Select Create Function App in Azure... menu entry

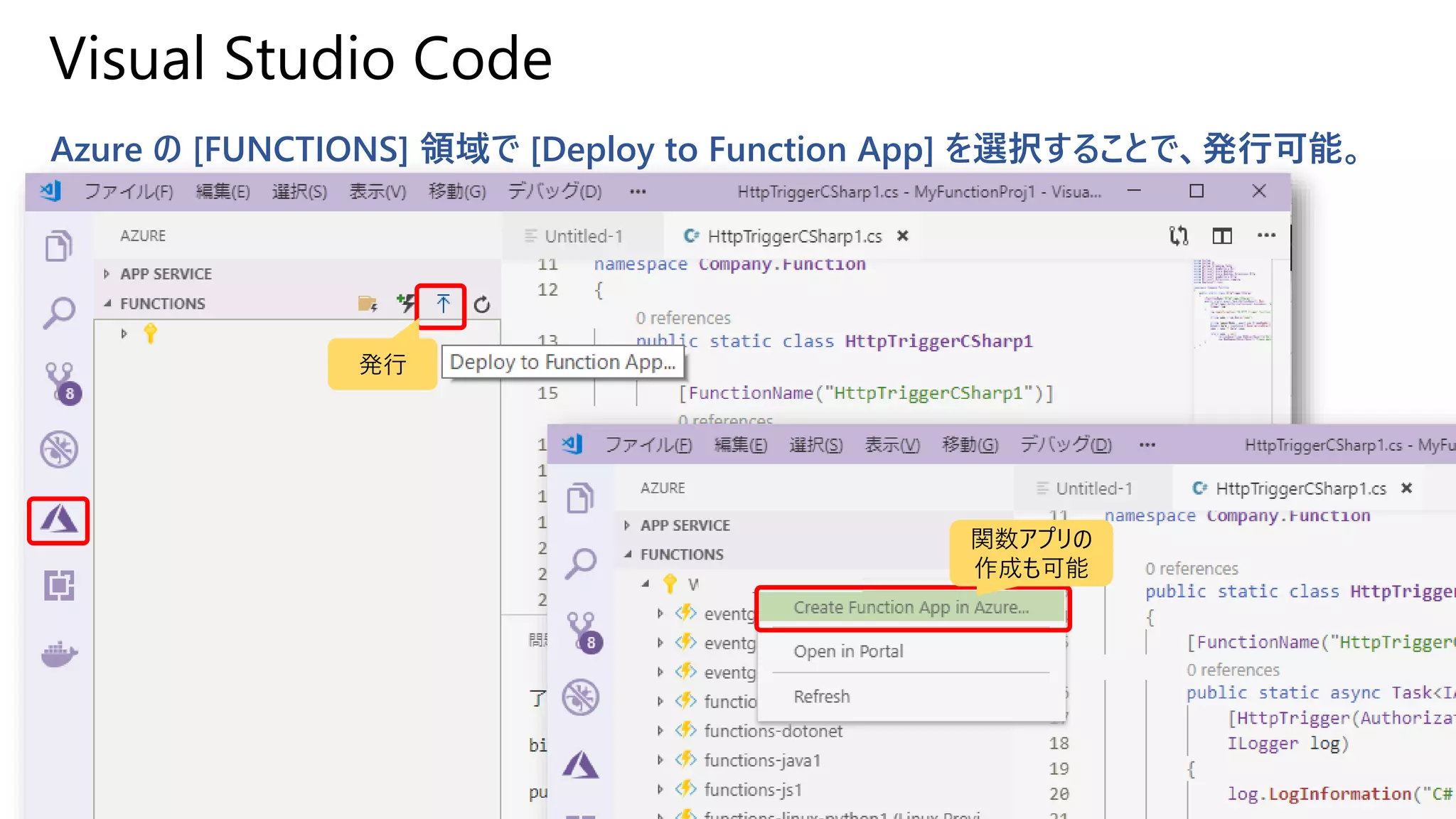[911, 607]
